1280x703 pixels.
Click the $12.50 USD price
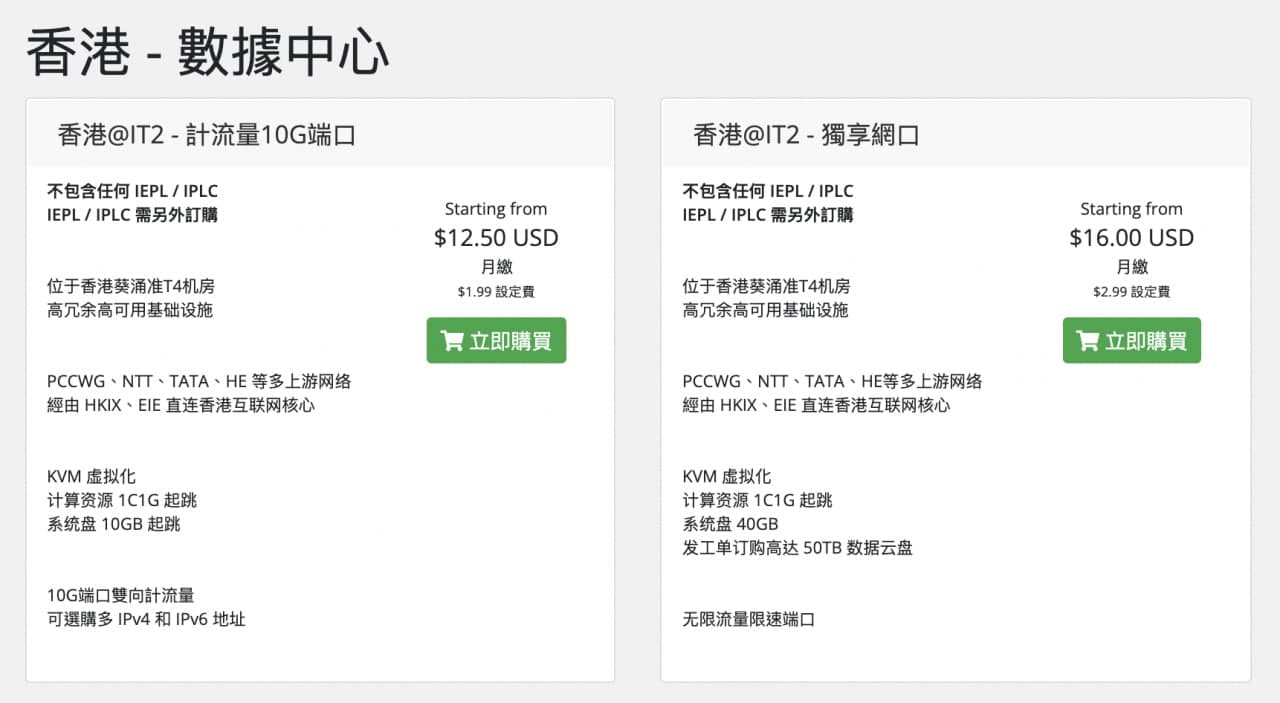coord(496,238)
